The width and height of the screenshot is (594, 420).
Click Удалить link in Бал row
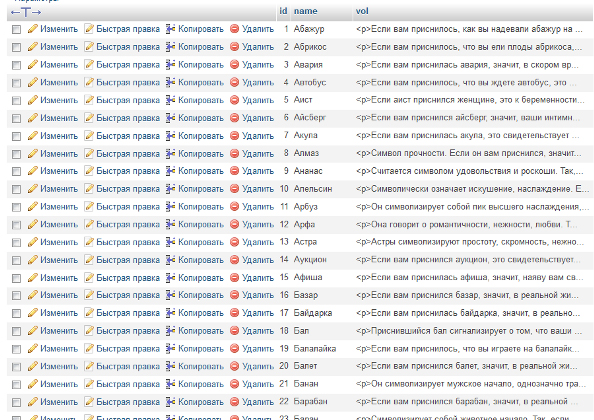tap(258, 331)
